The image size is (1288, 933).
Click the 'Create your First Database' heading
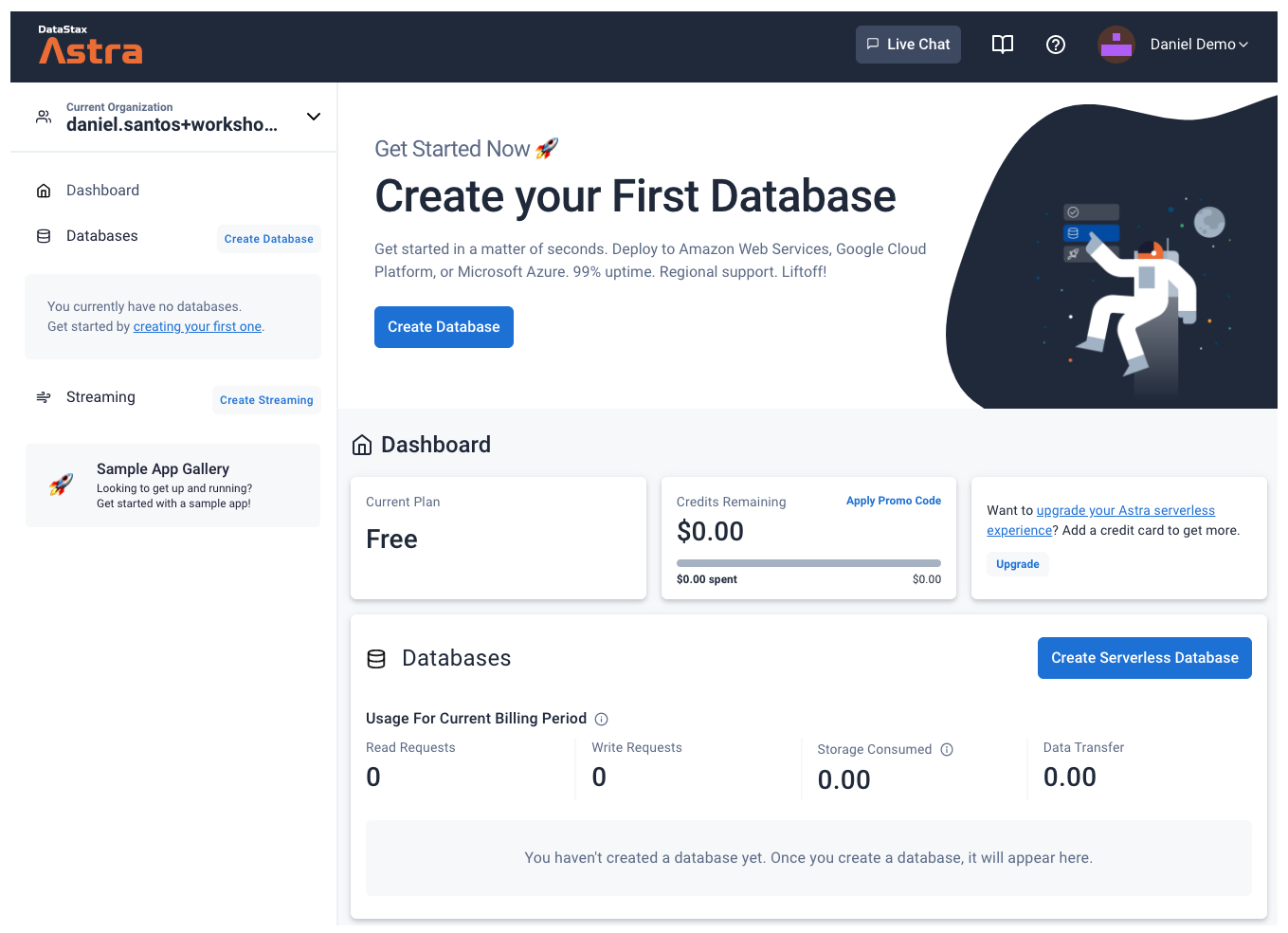tap(635, 196)
